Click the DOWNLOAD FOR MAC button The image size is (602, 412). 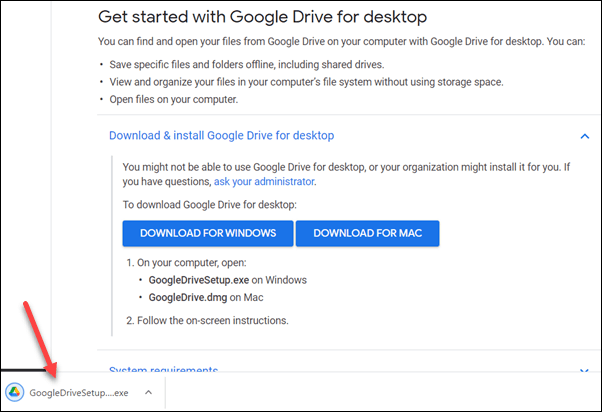click(367, 233)
